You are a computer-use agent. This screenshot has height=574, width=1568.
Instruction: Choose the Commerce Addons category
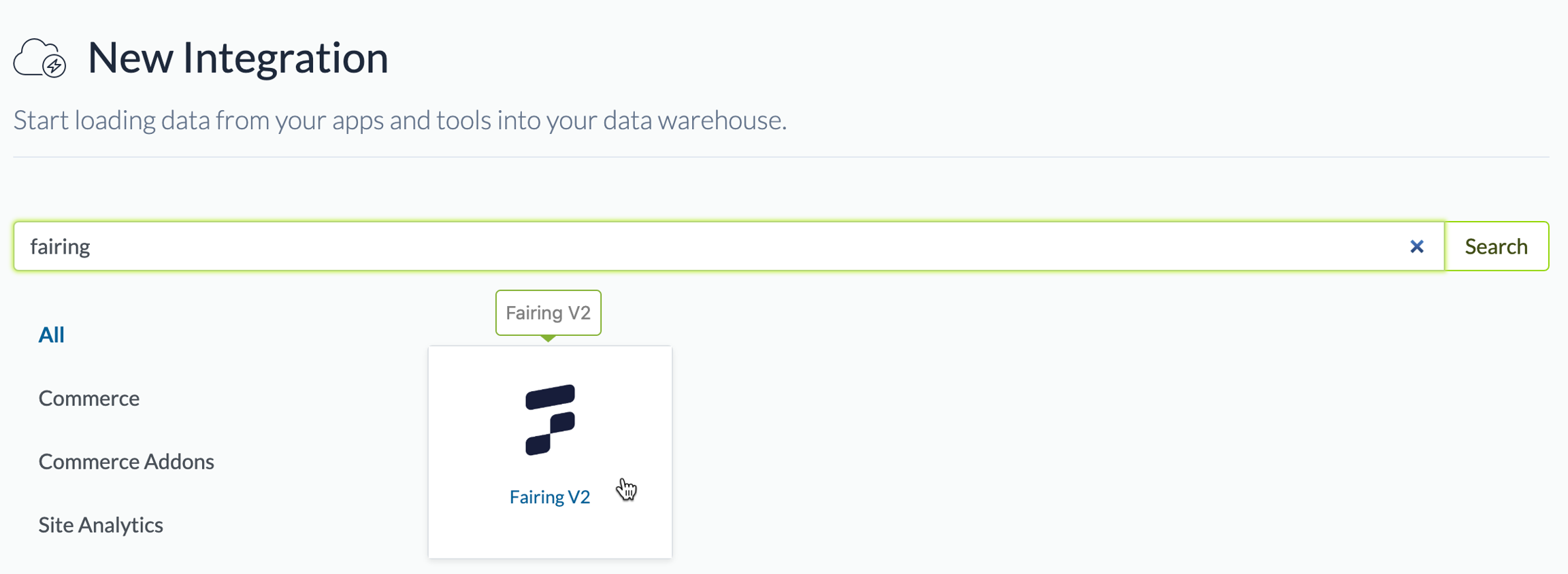[126, 462]
